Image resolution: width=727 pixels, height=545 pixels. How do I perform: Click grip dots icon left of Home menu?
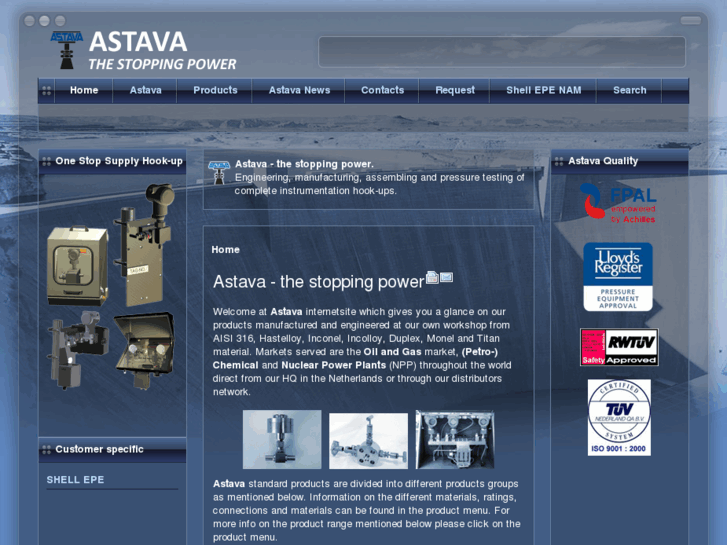[x=47, y=90]
